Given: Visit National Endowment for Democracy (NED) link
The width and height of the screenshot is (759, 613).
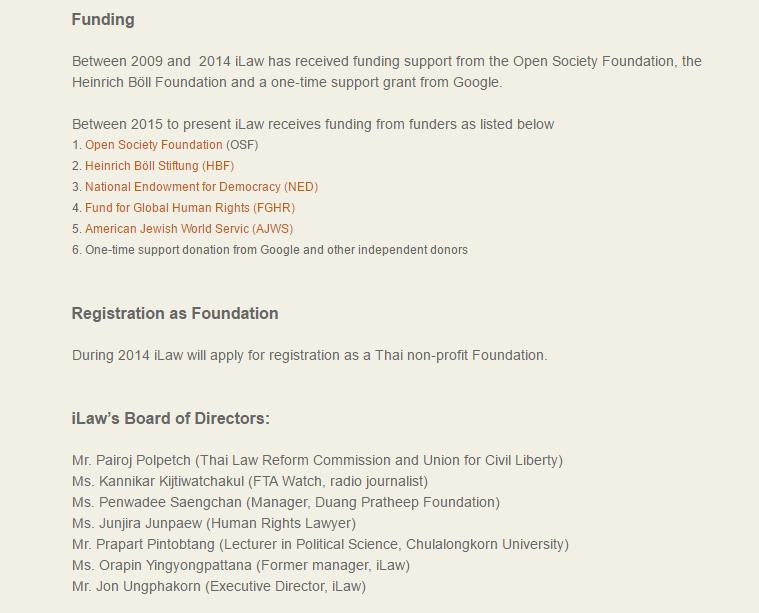Looking at the screenshot, I should pyautogui.click(x=201, y=186).
